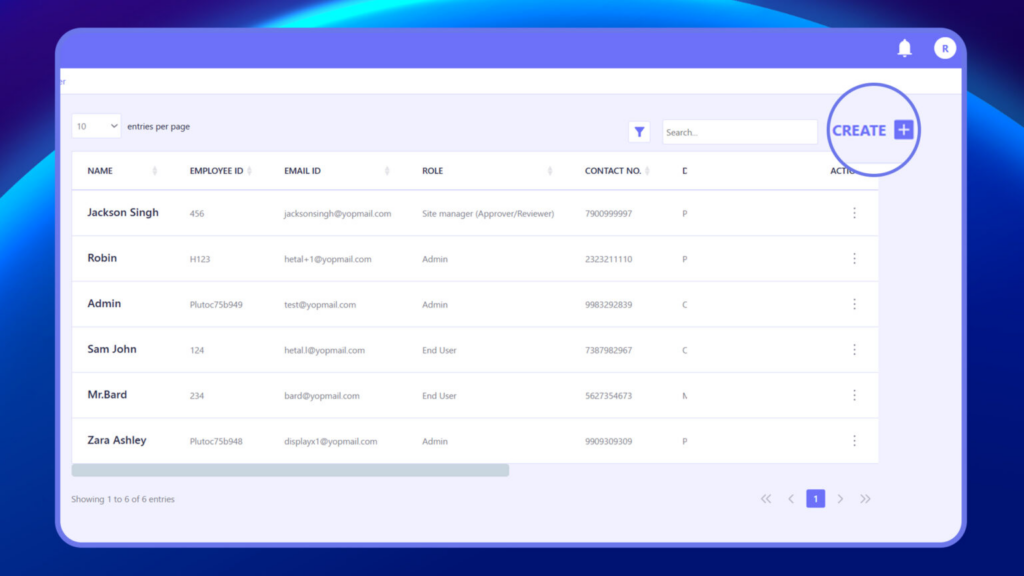Viewport: 1024px width, 576px height.
Task: Select name Mr.Bard
Action: (107, 394)
